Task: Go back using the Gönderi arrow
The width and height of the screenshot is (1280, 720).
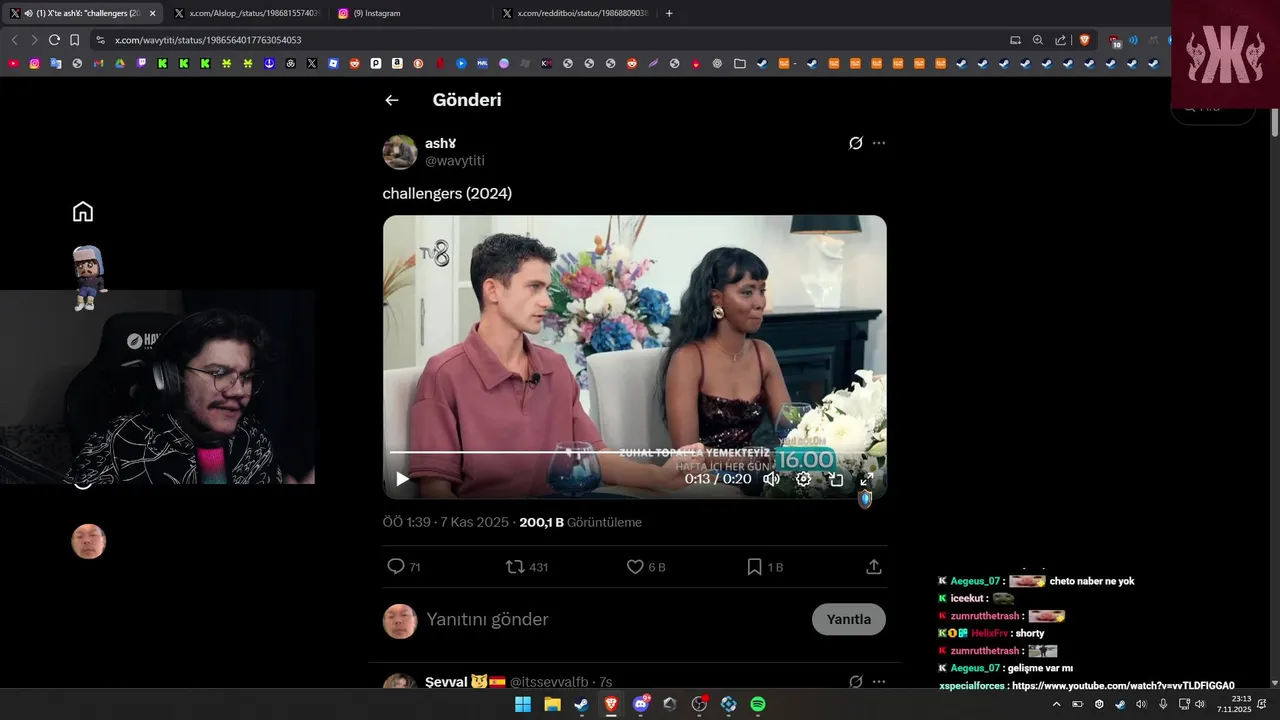Action: click(392, 100)
